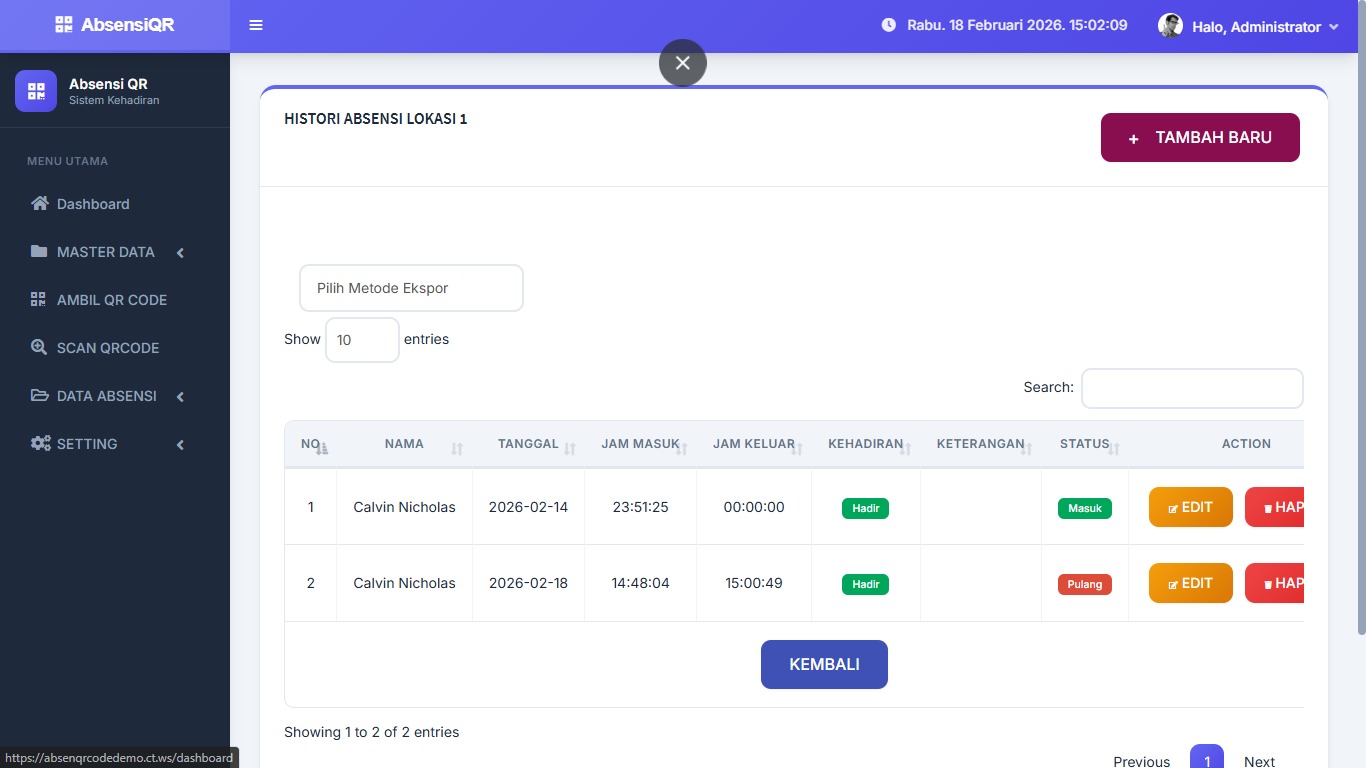The height and width of the screenshot is (768, 1366).
Task: Expand the DATA ABSENSI menu
Action: click(107, 396)
